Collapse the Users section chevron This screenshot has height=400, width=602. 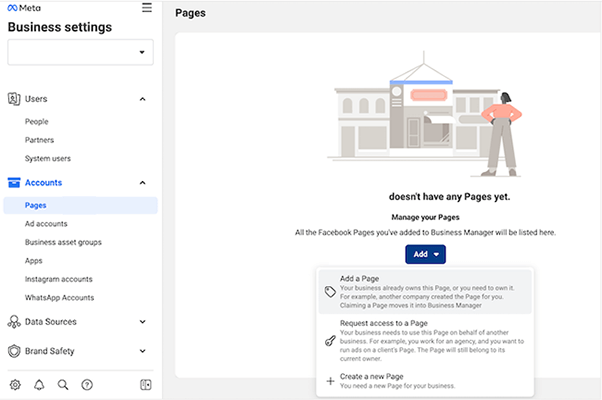point(143,99)
